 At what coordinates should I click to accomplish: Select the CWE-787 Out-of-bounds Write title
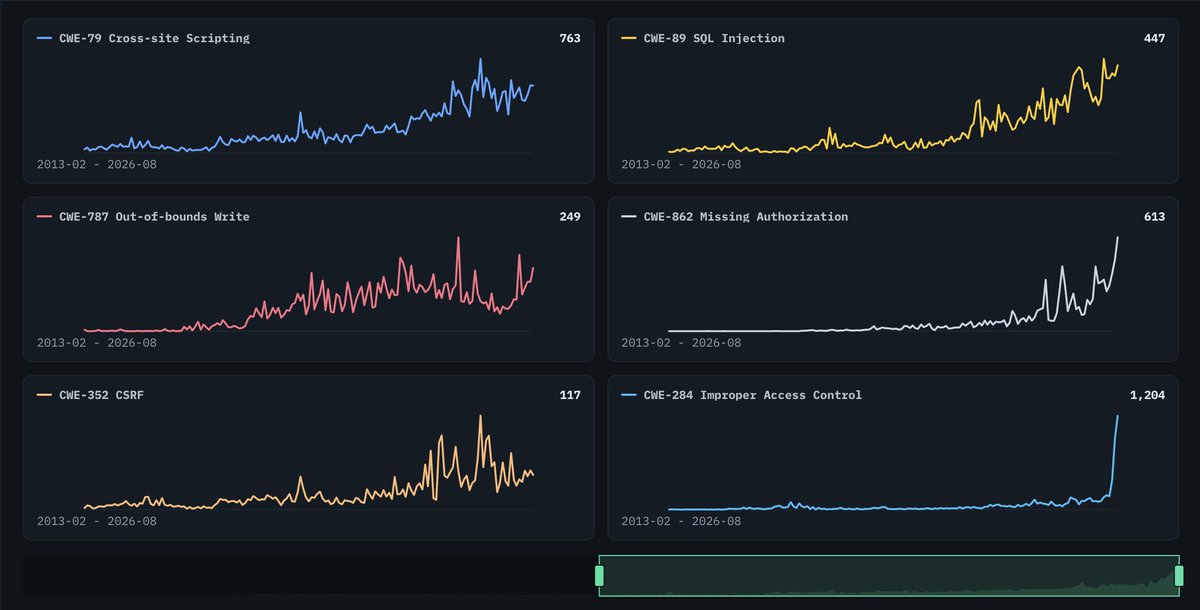point(154,216)
